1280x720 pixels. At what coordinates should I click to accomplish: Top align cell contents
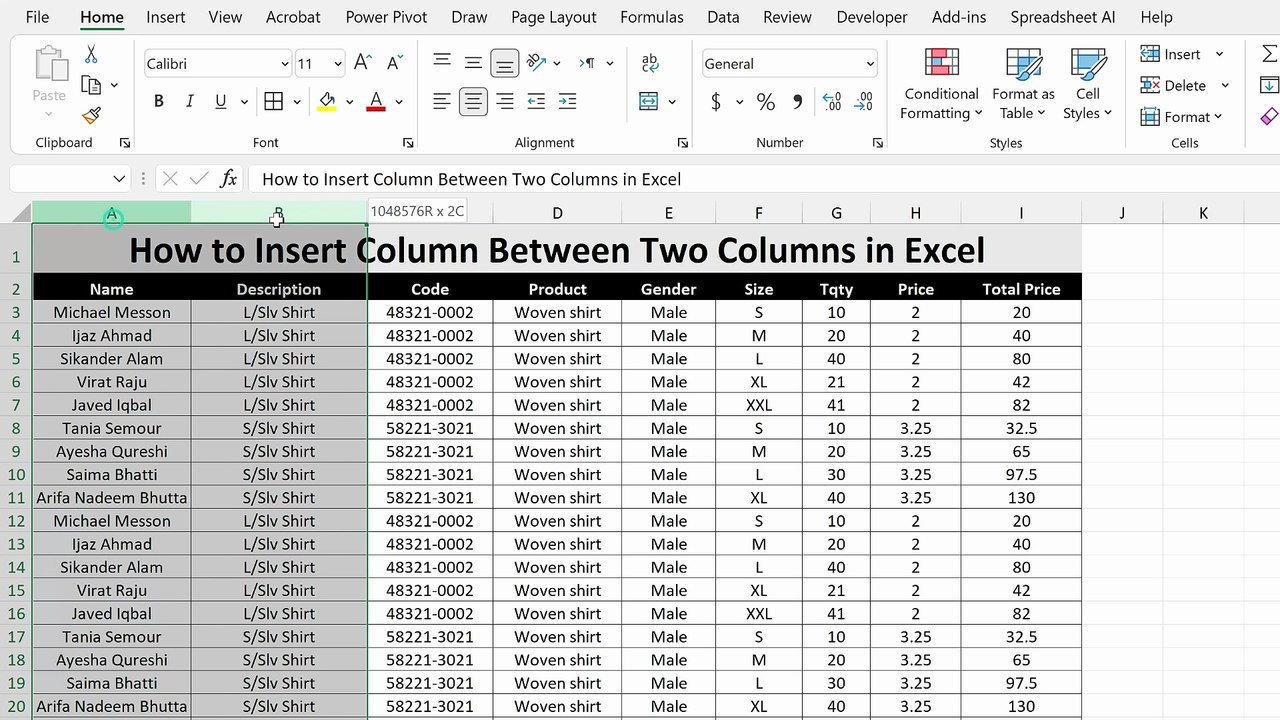442,63
